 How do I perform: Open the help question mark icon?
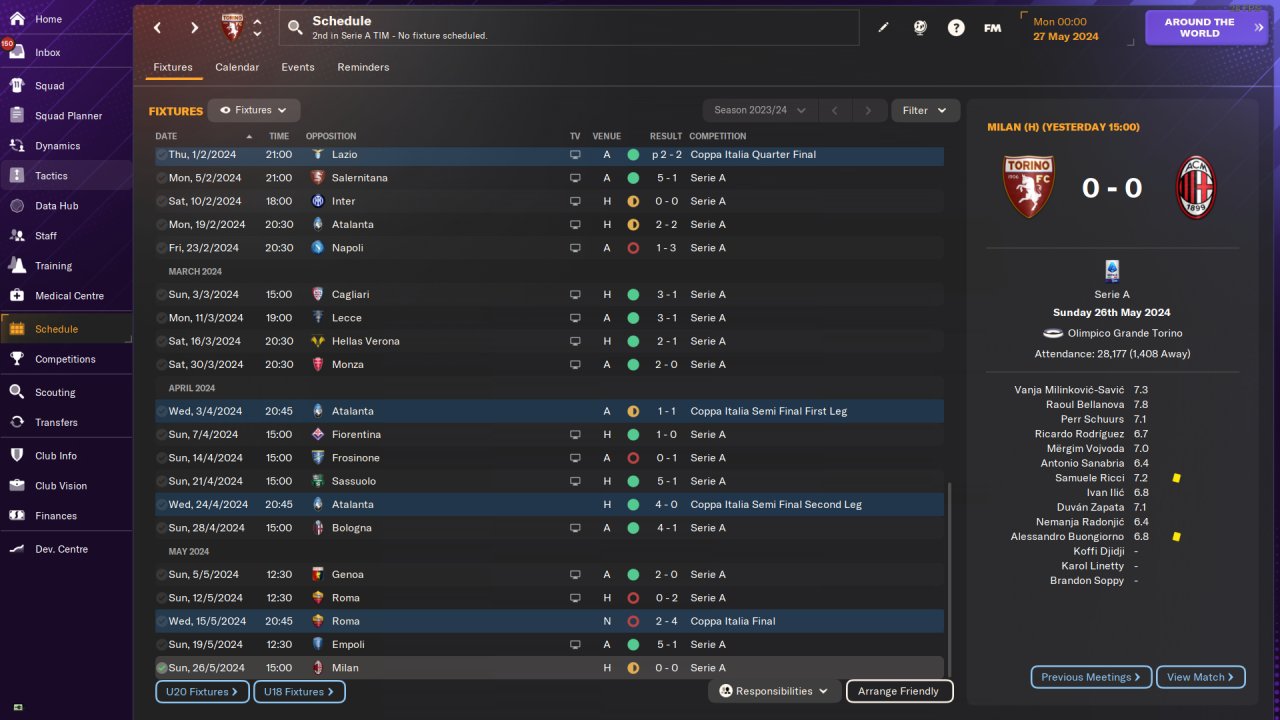click(956, 28)
